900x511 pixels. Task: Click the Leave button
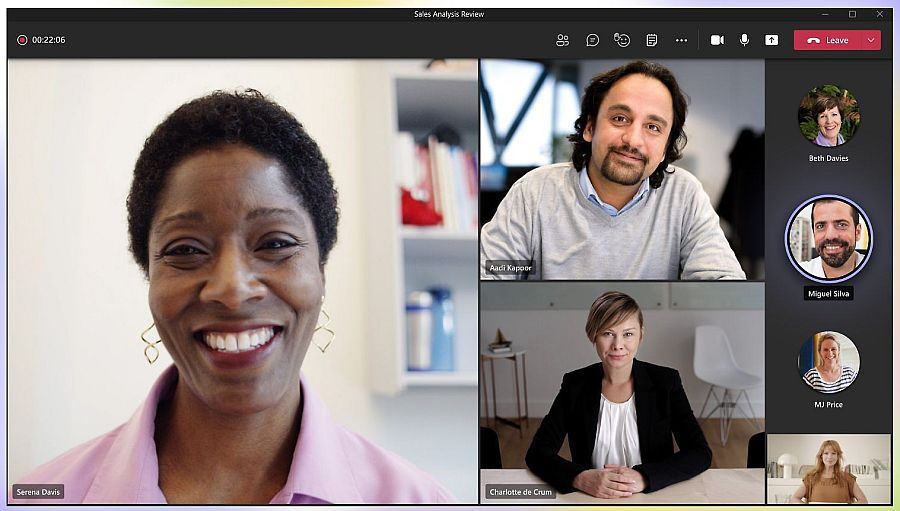828,40
